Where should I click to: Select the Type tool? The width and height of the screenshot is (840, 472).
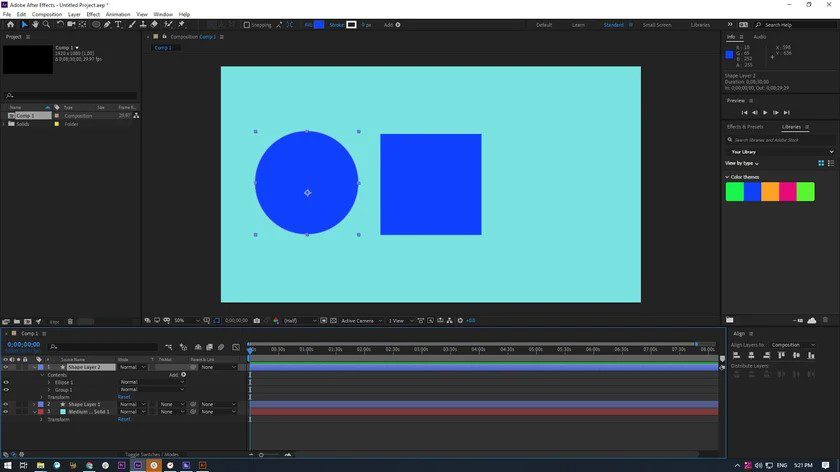coord(118,25)
